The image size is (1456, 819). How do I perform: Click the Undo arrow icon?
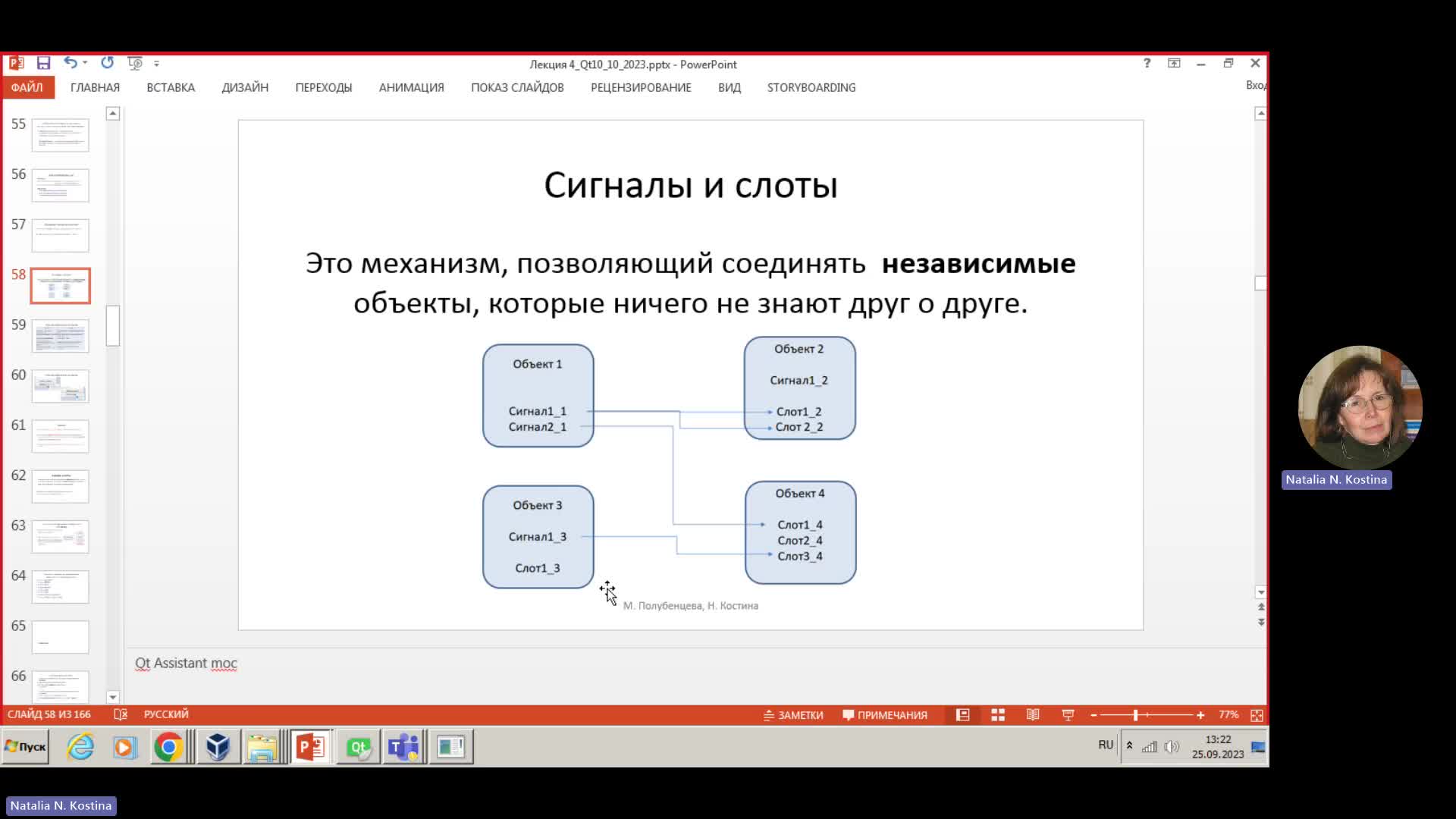(x=70, y=63)
